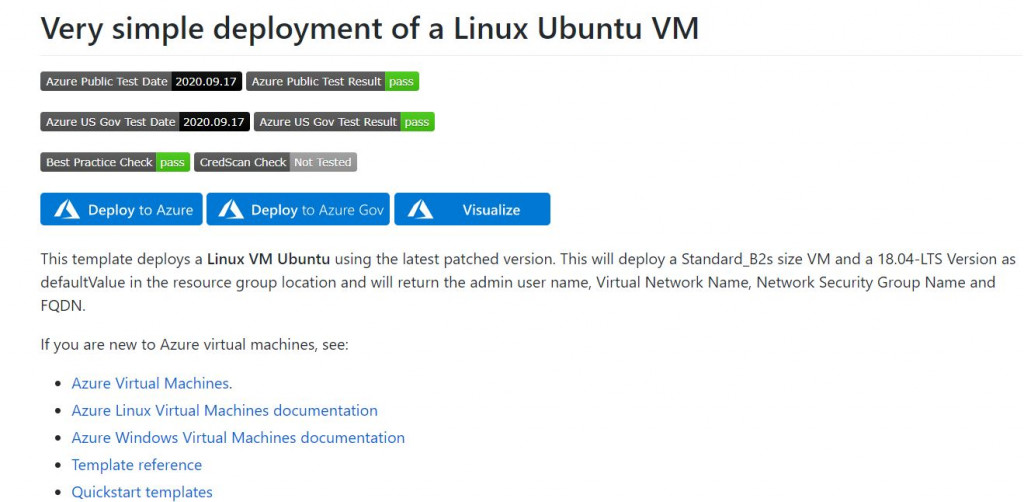
Task: Open the Azure Public Test Date badge
Action: [141, 82]
